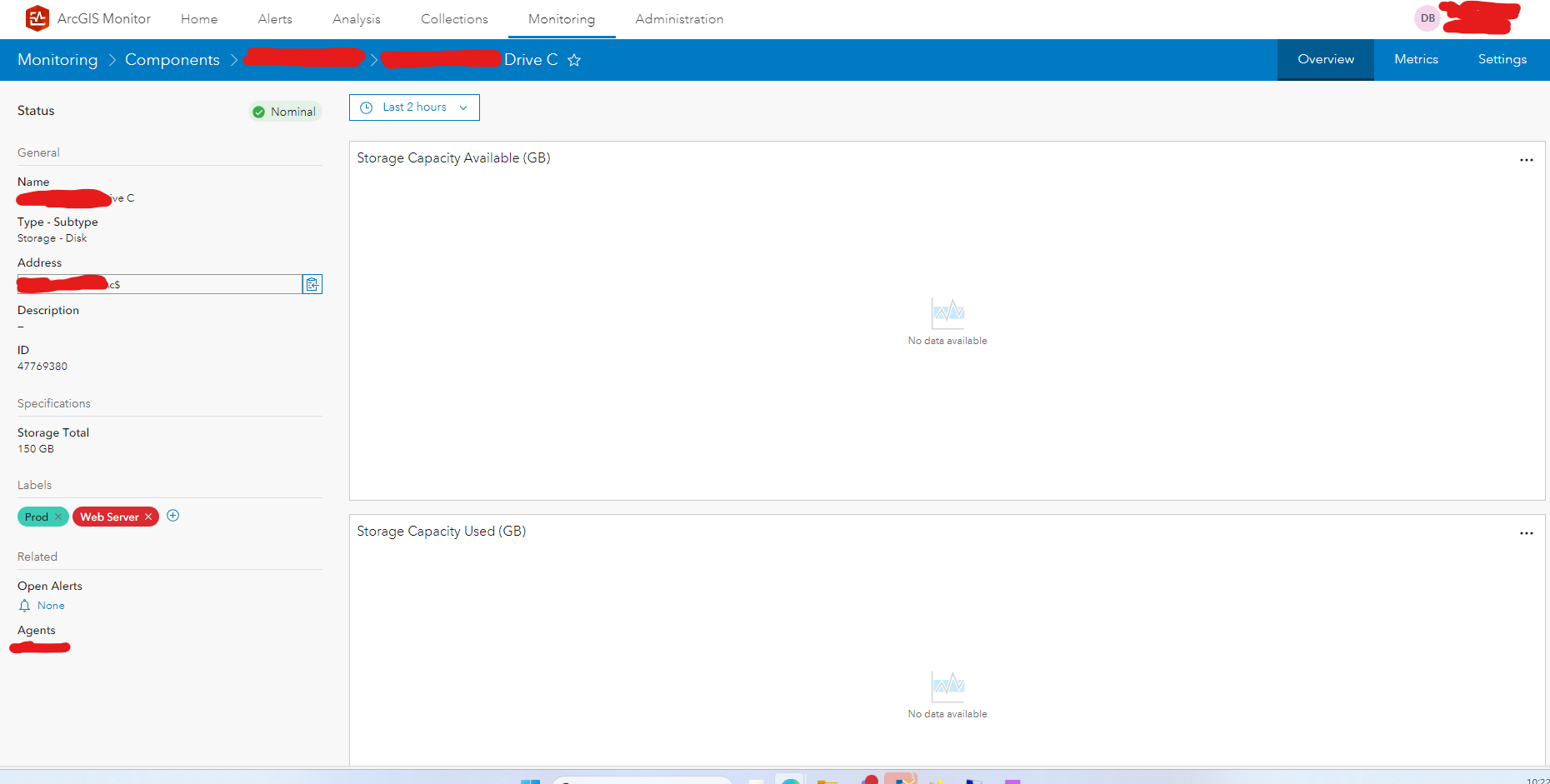The height and width of the screenshot is (784, 1550).
Task: Copy the address with the clipboard icon
Action: pos(312,284)
